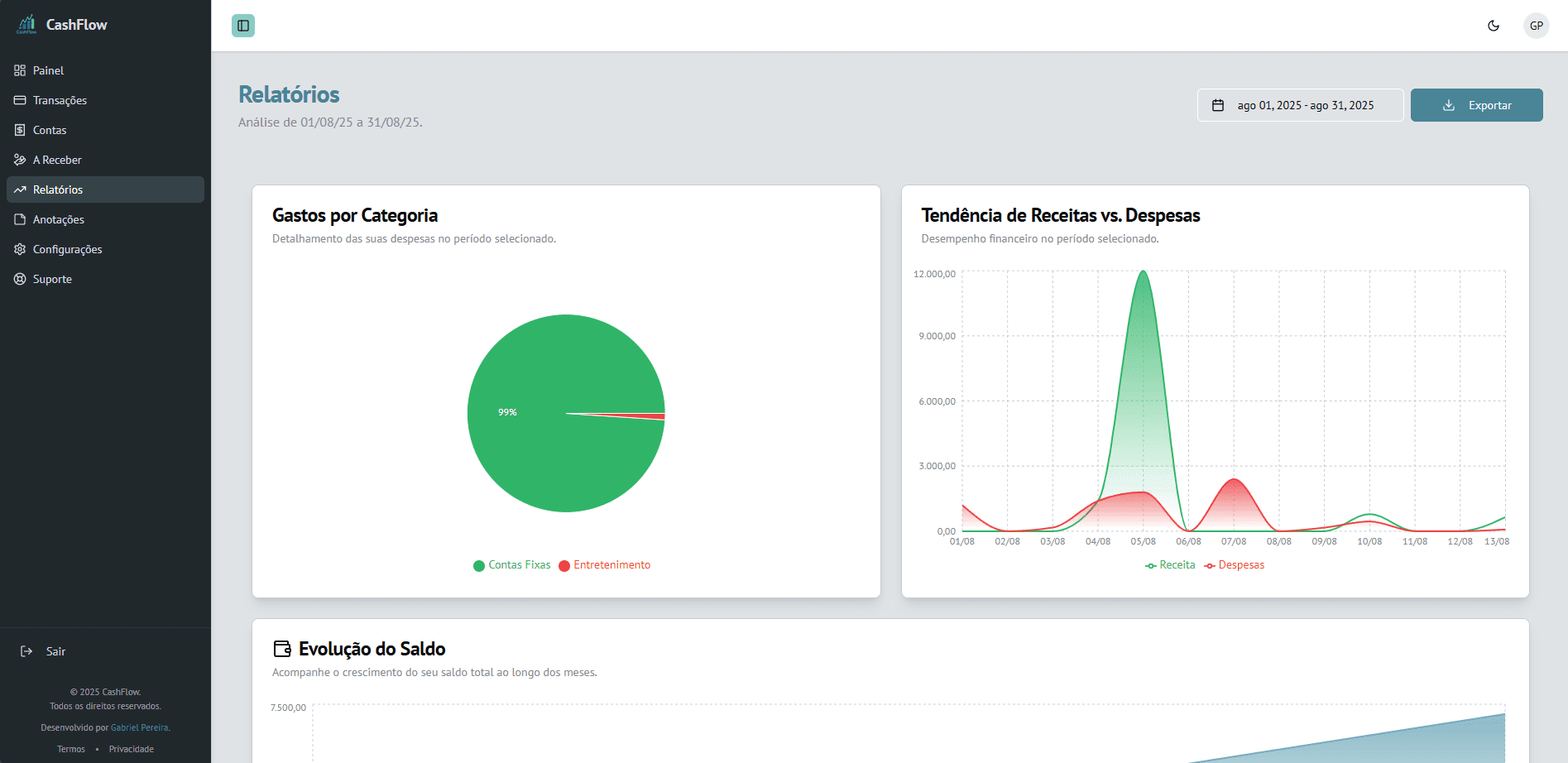Click the CashFlow logo icon

pyautogui.click(x=26, y=24)
